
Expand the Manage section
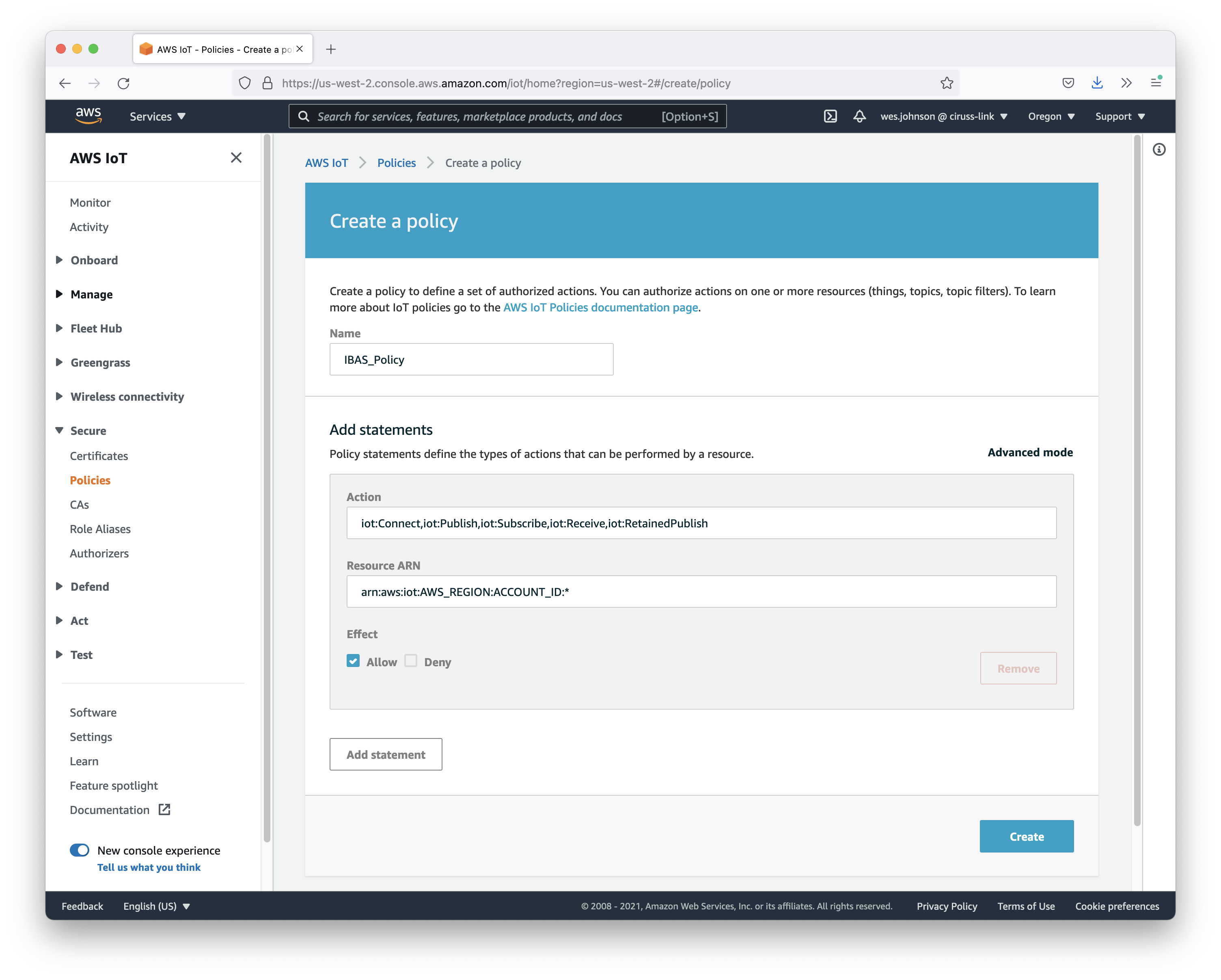coord(91,294)
